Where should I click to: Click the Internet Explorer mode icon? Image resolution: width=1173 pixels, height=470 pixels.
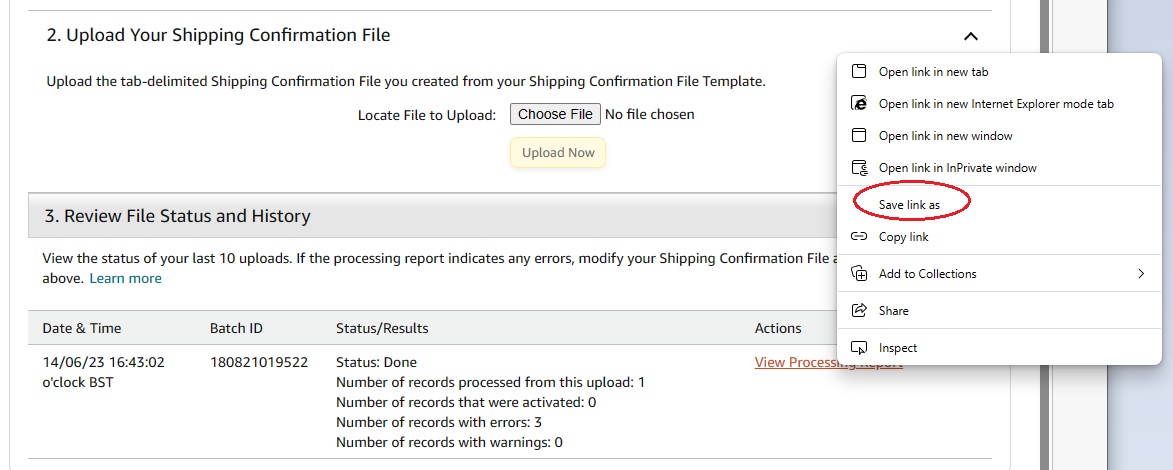[859, 103]
